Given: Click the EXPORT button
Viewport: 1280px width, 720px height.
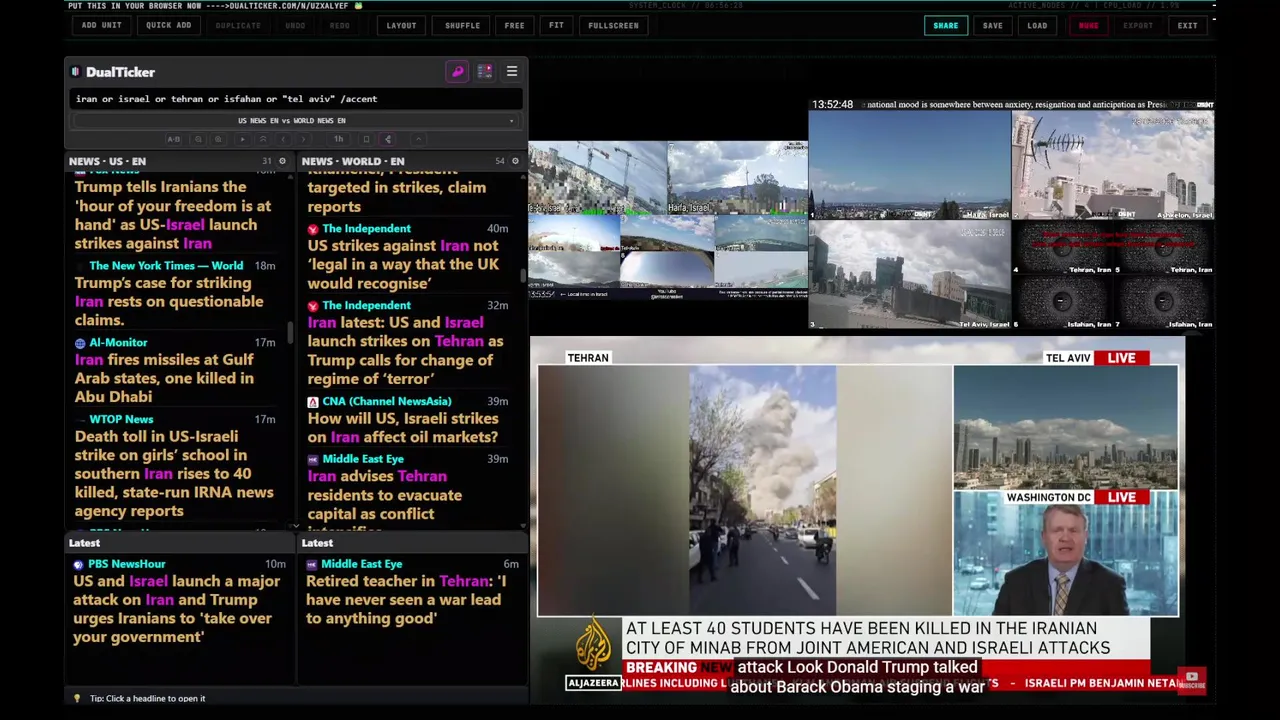Looking at the screenshot, I should 1138,26.
